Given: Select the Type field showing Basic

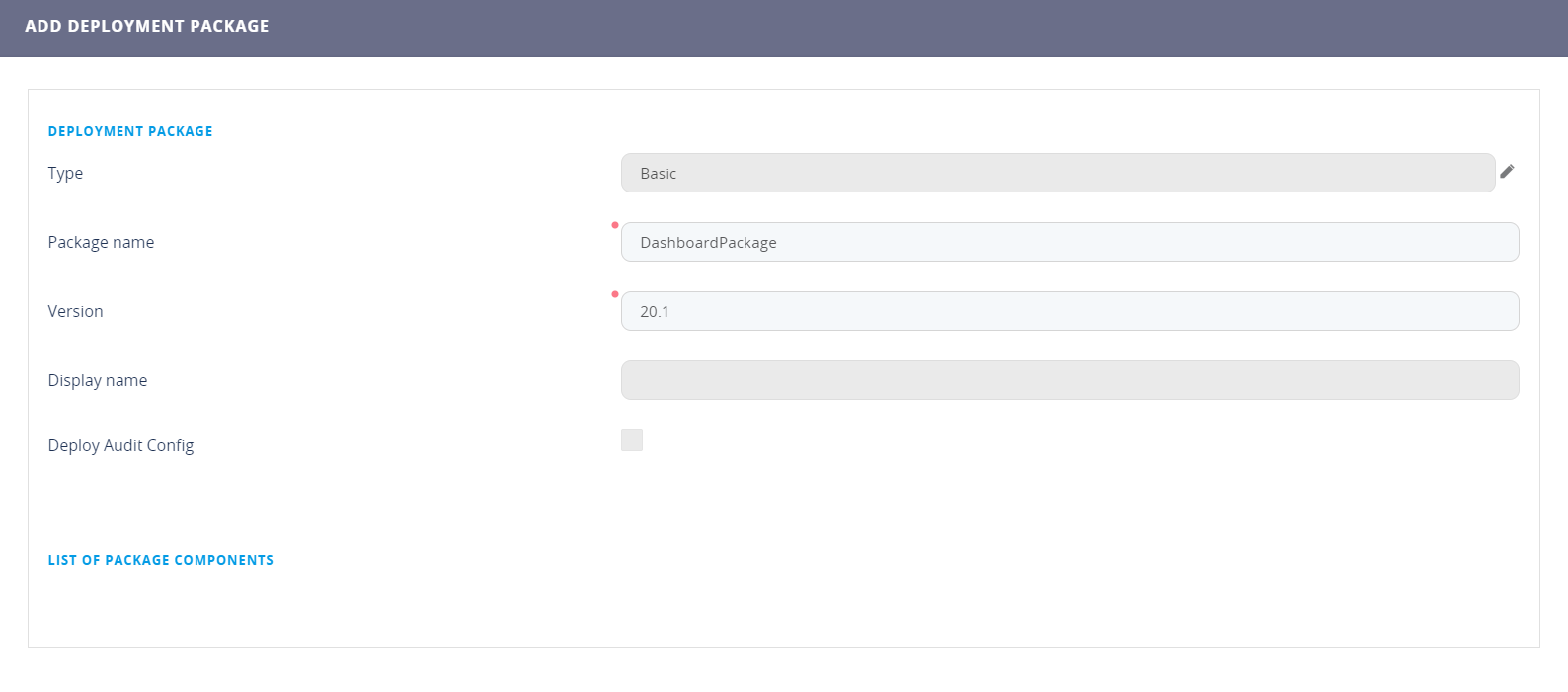Looking at the screenshot, I should 1057,173.
